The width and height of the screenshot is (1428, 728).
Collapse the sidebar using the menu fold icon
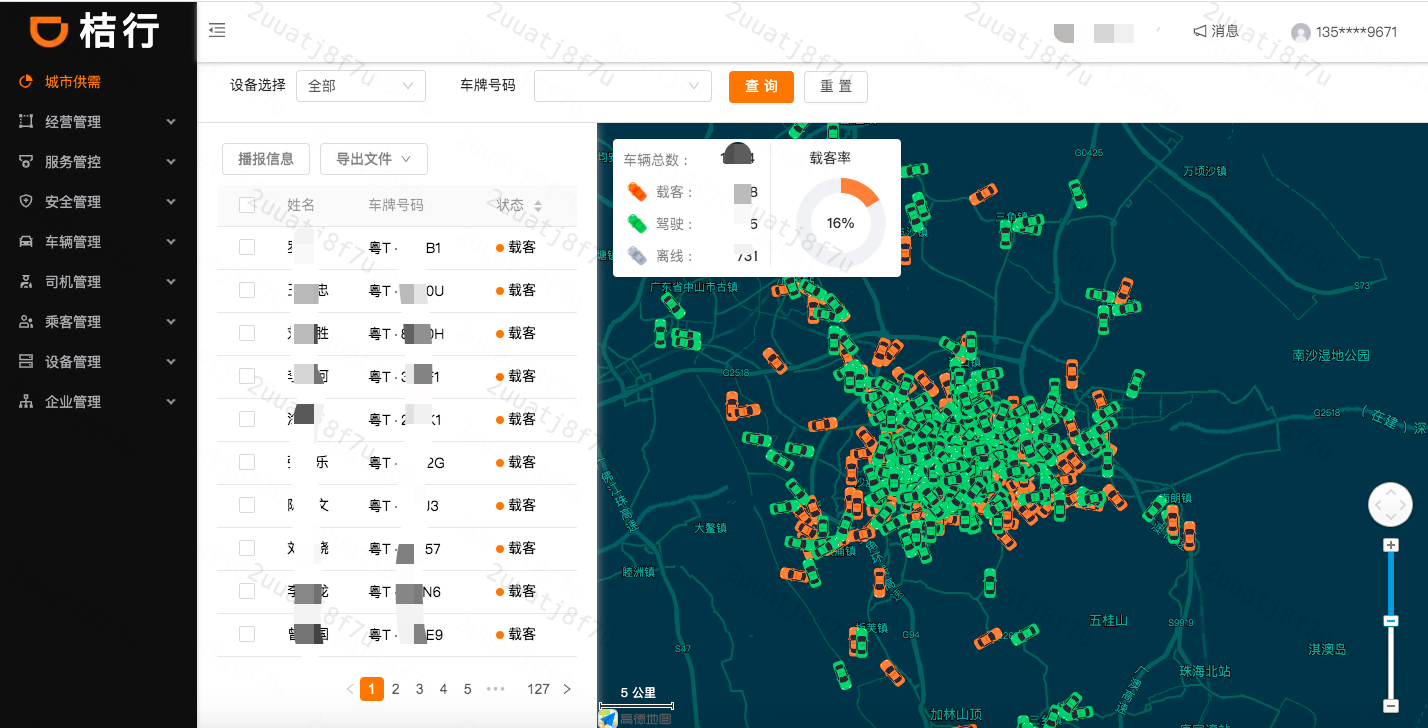(x=217, y=31)
